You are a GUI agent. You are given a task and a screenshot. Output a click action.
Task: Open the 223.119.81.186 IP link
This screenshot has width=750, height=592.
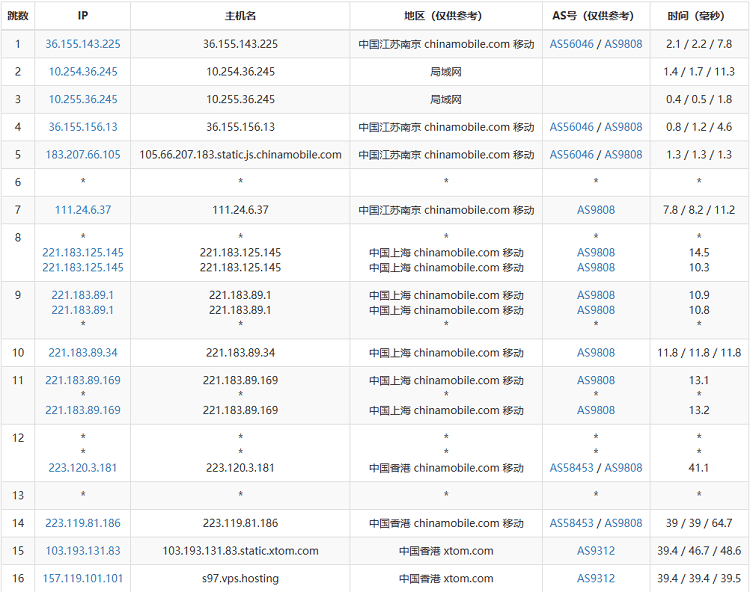[x=83, y=523]
